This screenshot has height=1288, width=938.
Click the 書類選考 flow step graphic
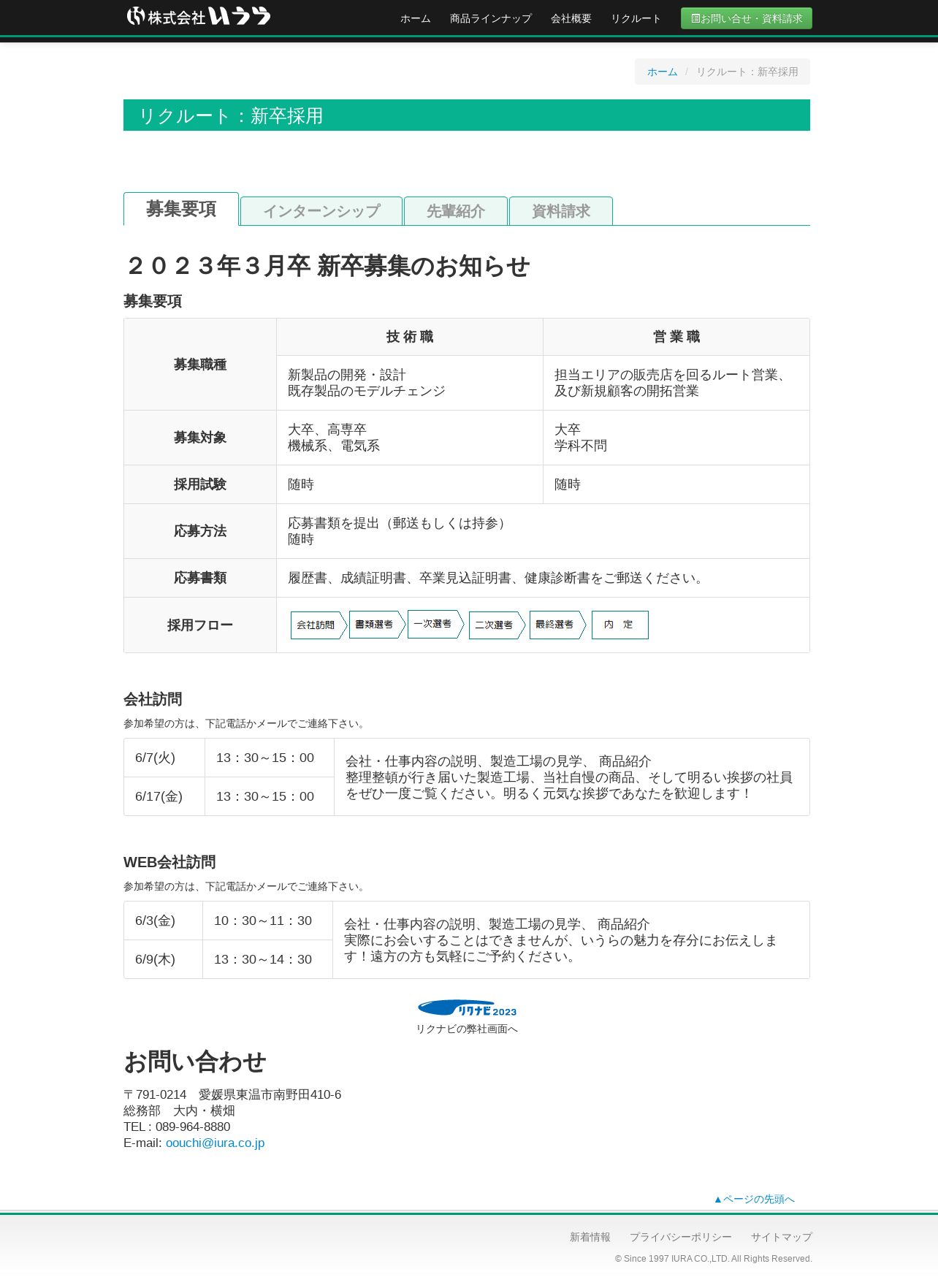[377, 625]
